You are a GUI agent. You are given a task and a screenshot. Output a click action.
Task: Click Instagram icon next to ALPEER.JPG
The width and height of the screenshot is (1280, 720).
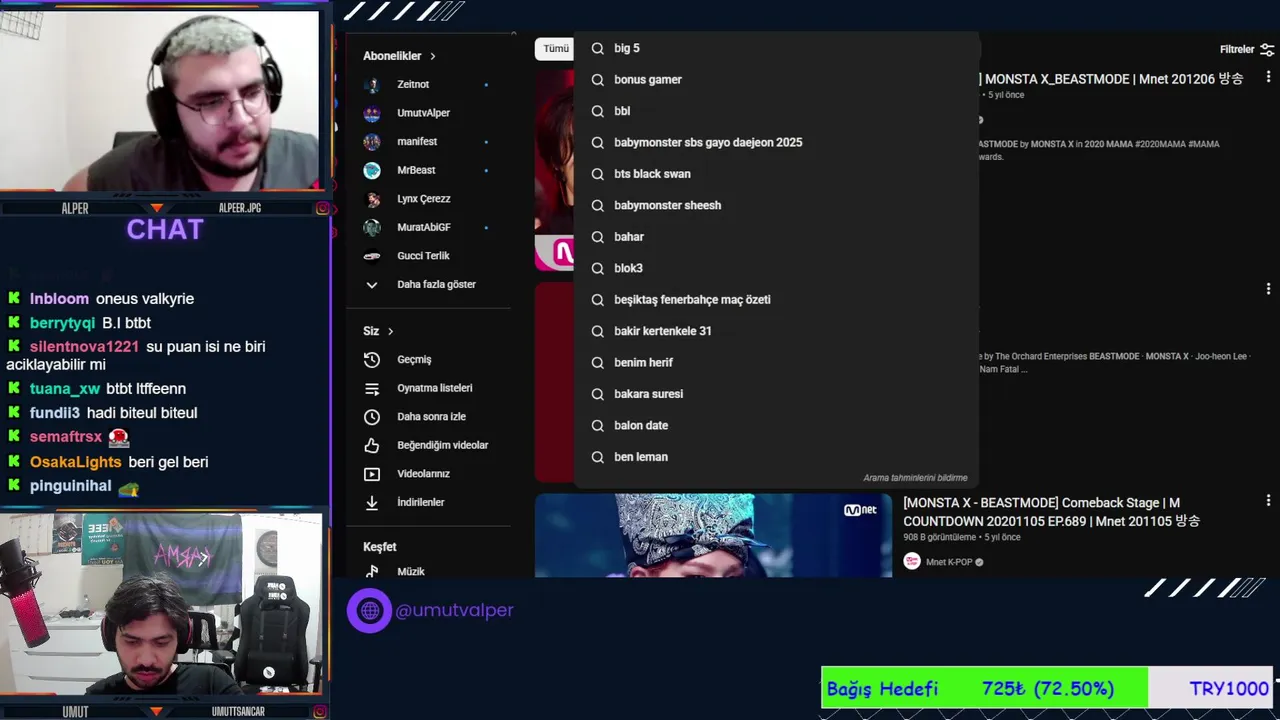click(x=322, y=208)
